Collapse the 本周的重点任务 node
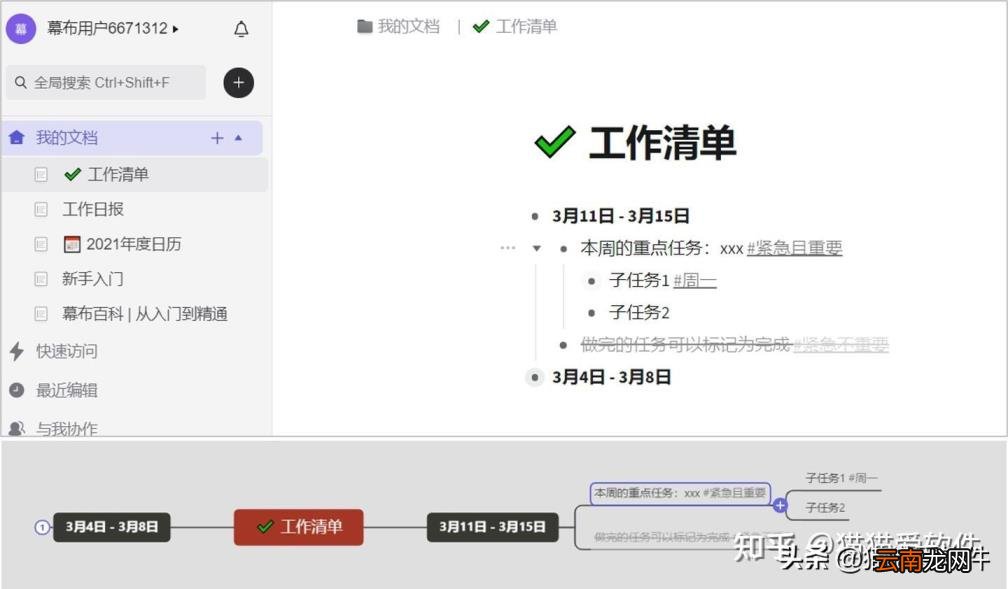1008x589 pixels. pos(536,248)
